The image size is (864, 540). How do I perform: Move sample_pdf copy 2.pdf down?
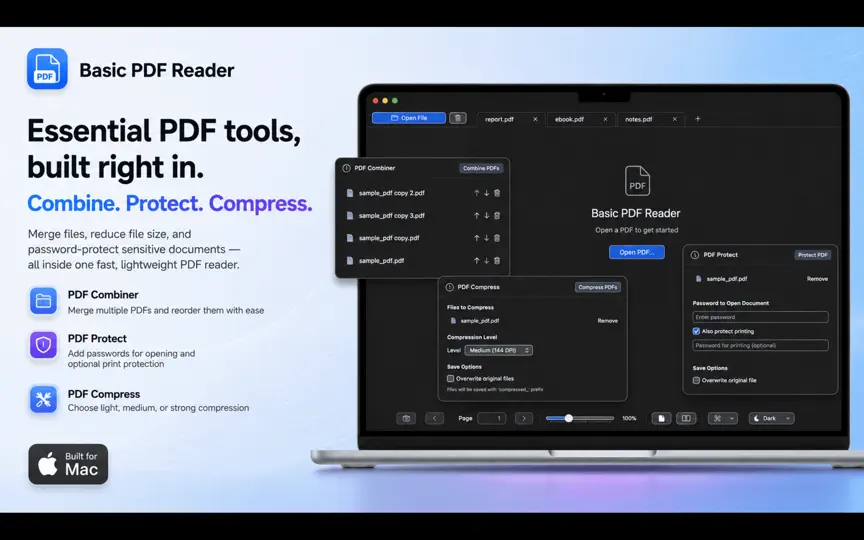tap(487, 193)
